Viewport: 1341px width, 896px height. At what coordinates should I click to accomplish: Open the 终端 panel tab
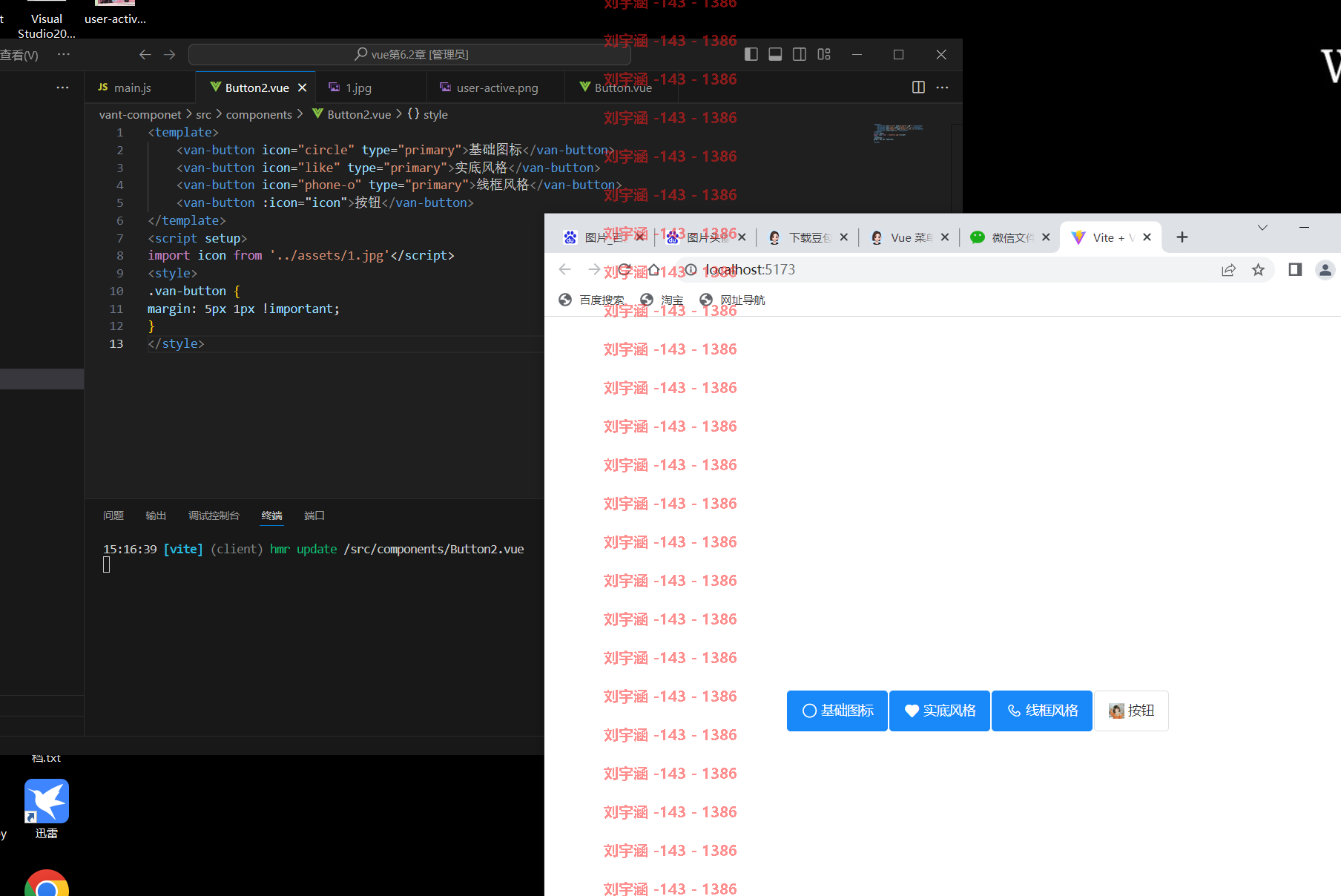pos(271,515)
